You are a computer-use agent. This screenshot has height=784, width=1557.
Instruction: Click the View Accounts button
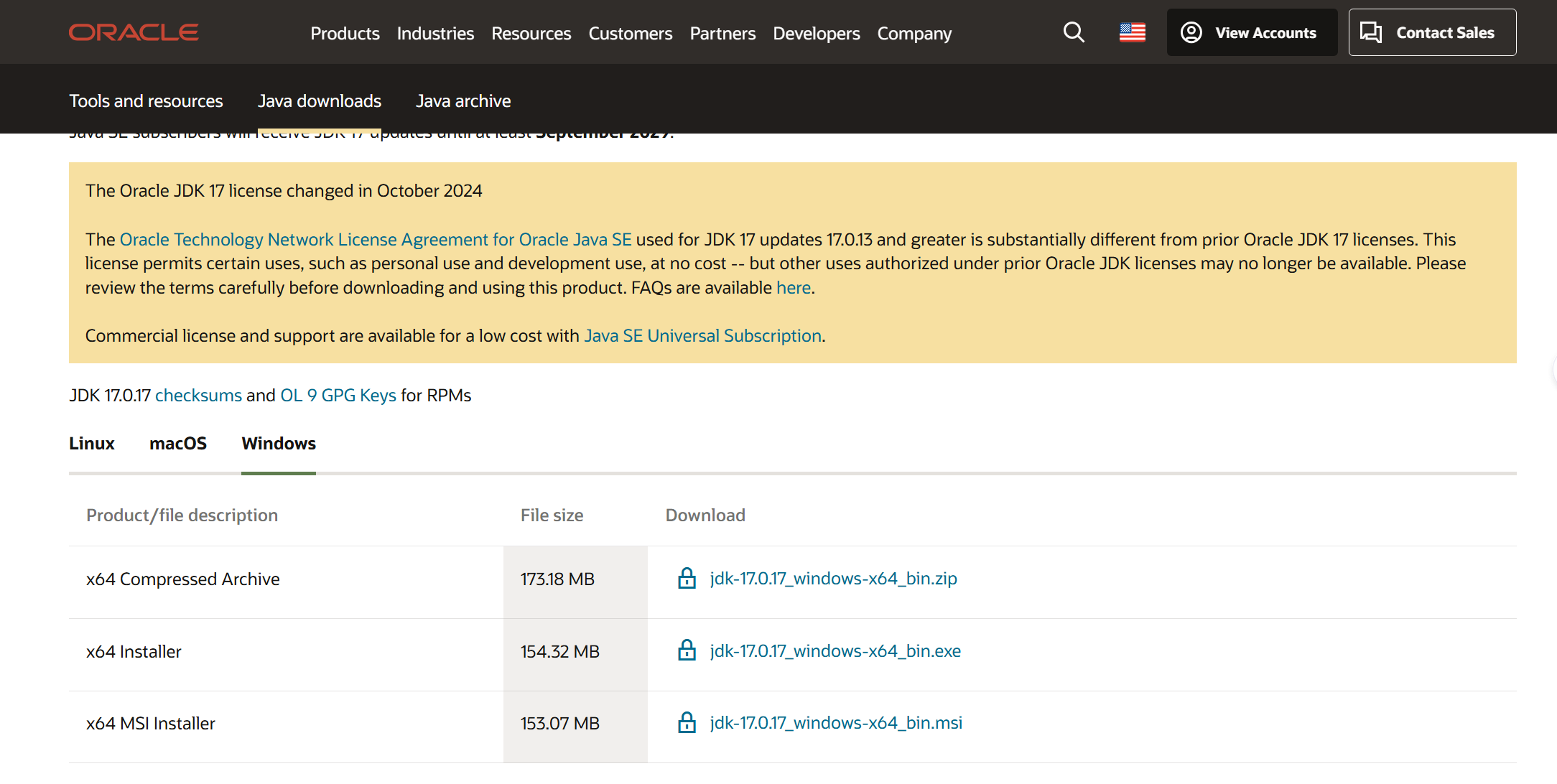point(1252,32)
